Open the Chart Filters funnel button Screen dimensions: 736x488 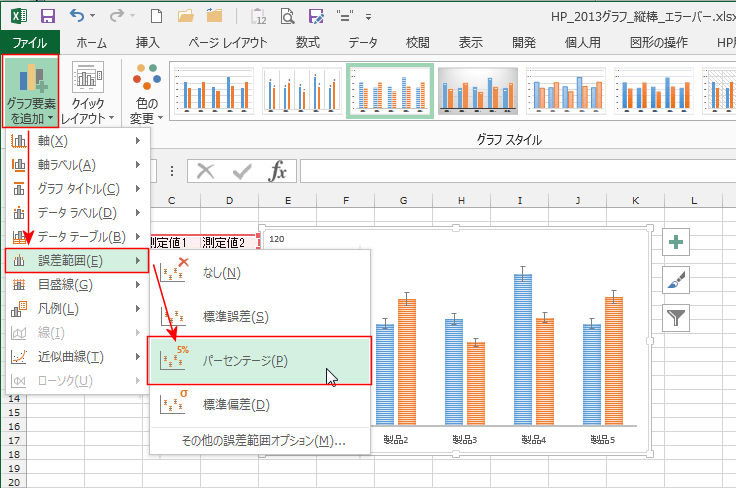678,318
